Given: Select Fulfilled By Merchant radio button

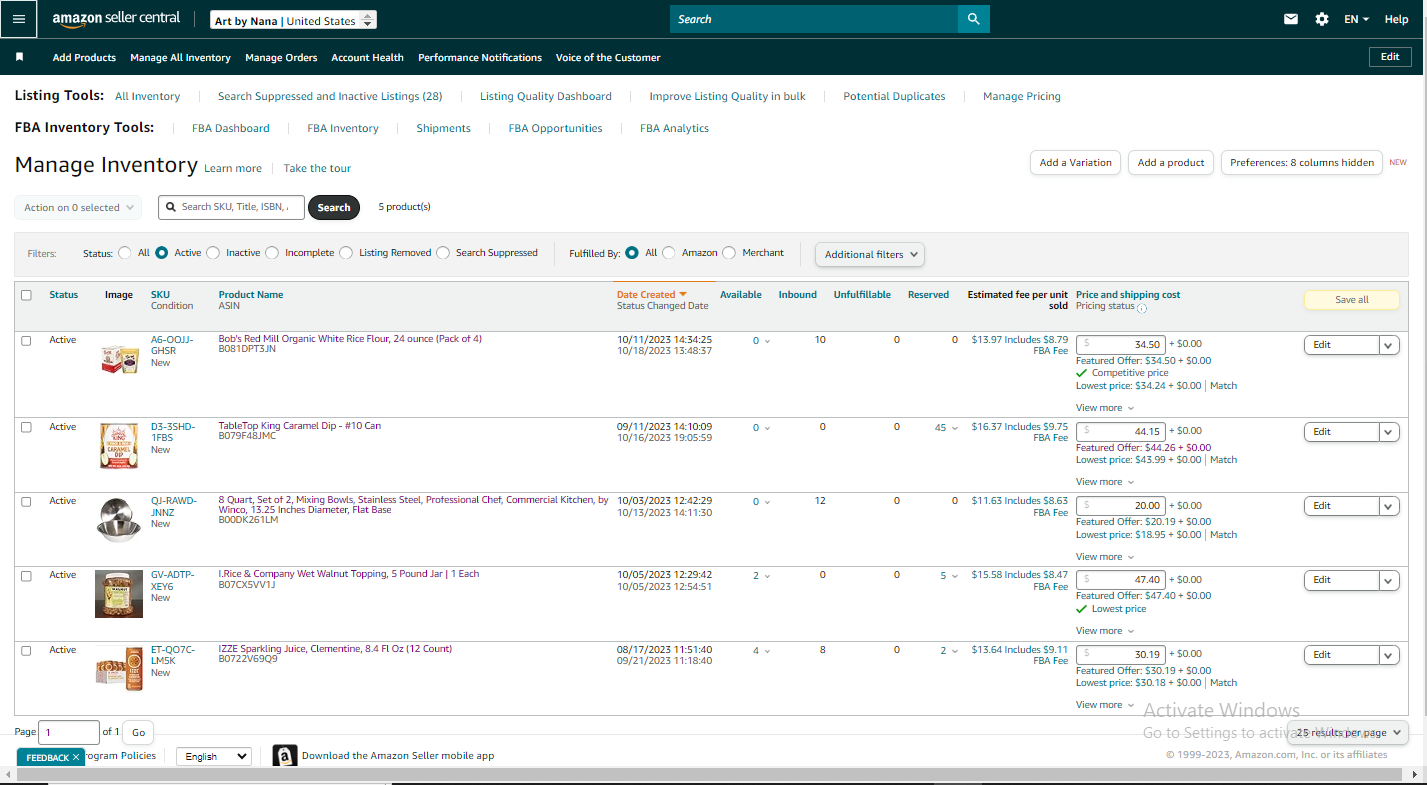Looking at the screenshot, I should pos(729,253).
